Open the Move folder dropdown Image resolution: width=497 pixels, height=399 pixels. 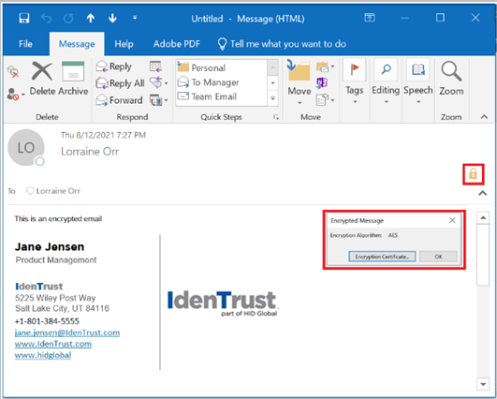299,82
